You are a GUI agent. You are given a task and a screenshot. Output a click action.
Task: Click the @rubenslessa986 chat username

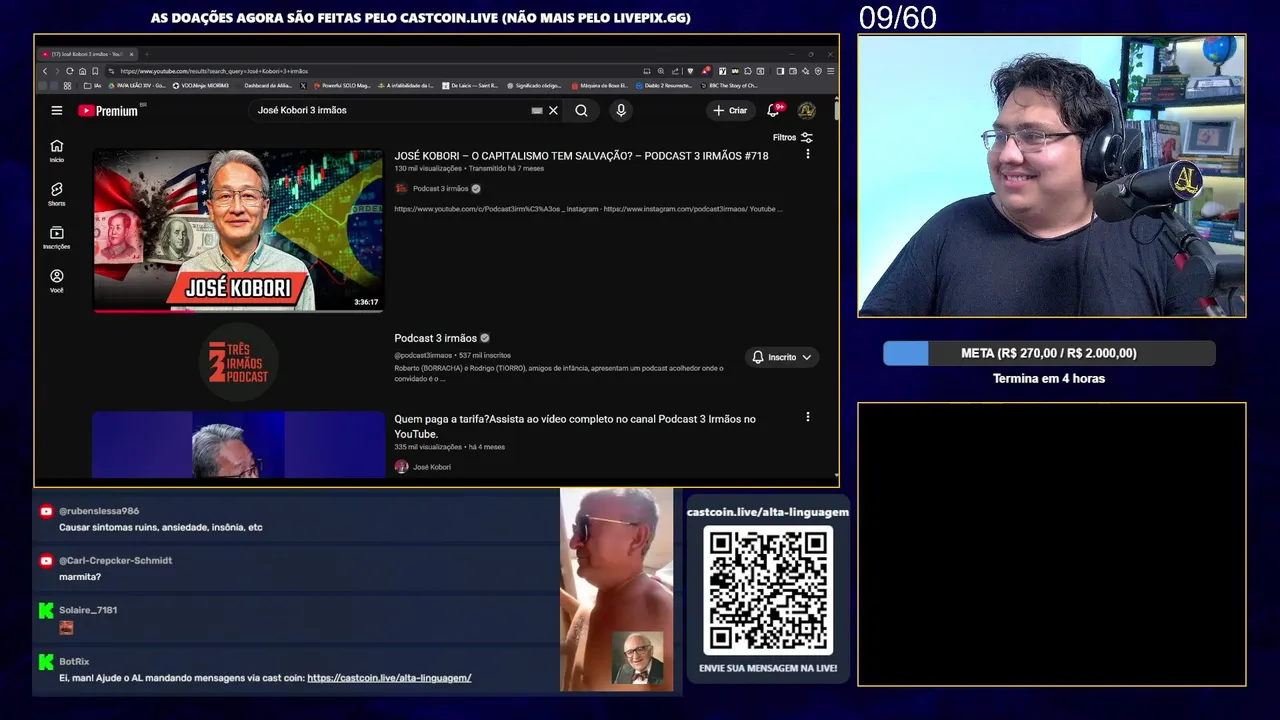point(99,511)
